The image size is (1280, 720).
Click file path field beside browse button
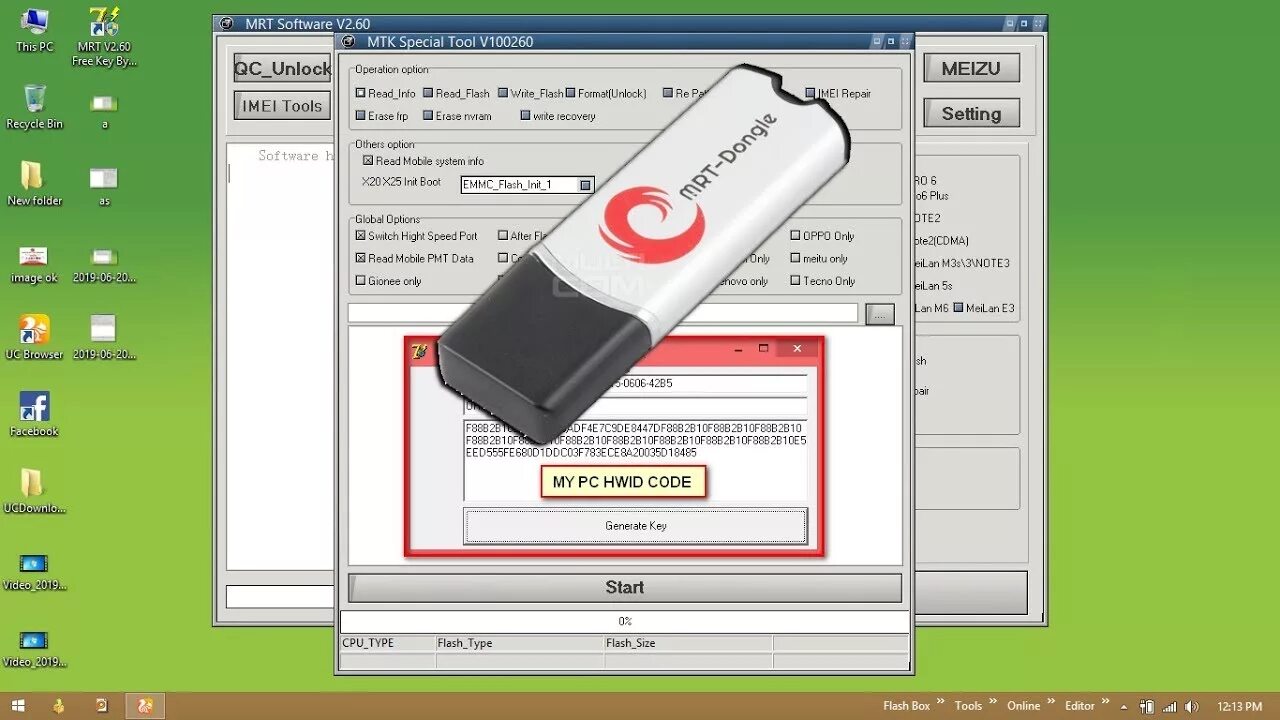coord(603,314)
